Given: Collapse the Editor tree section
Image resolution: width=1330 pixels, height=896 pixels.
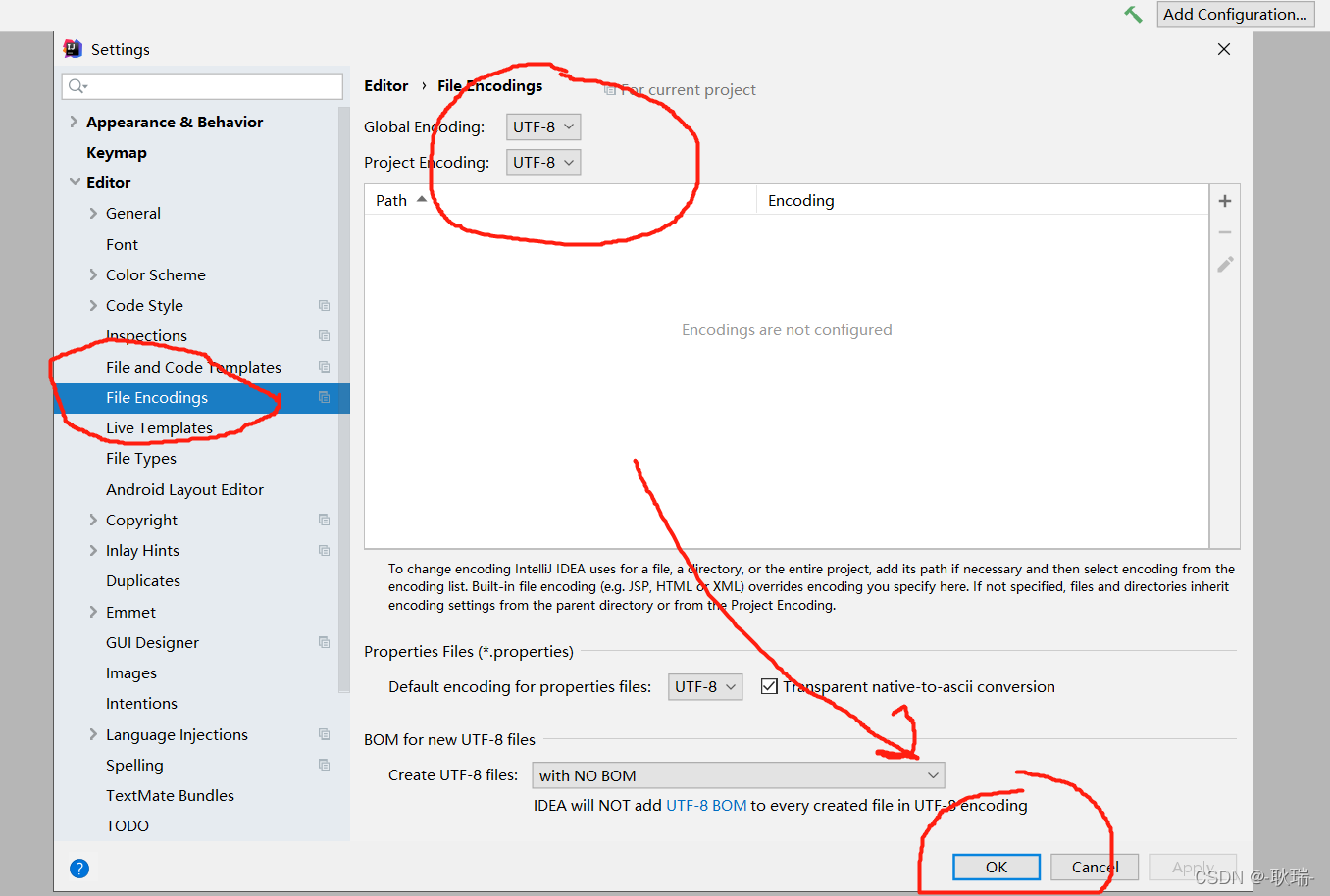Looking at the screenshot, I should pos(75,182).
